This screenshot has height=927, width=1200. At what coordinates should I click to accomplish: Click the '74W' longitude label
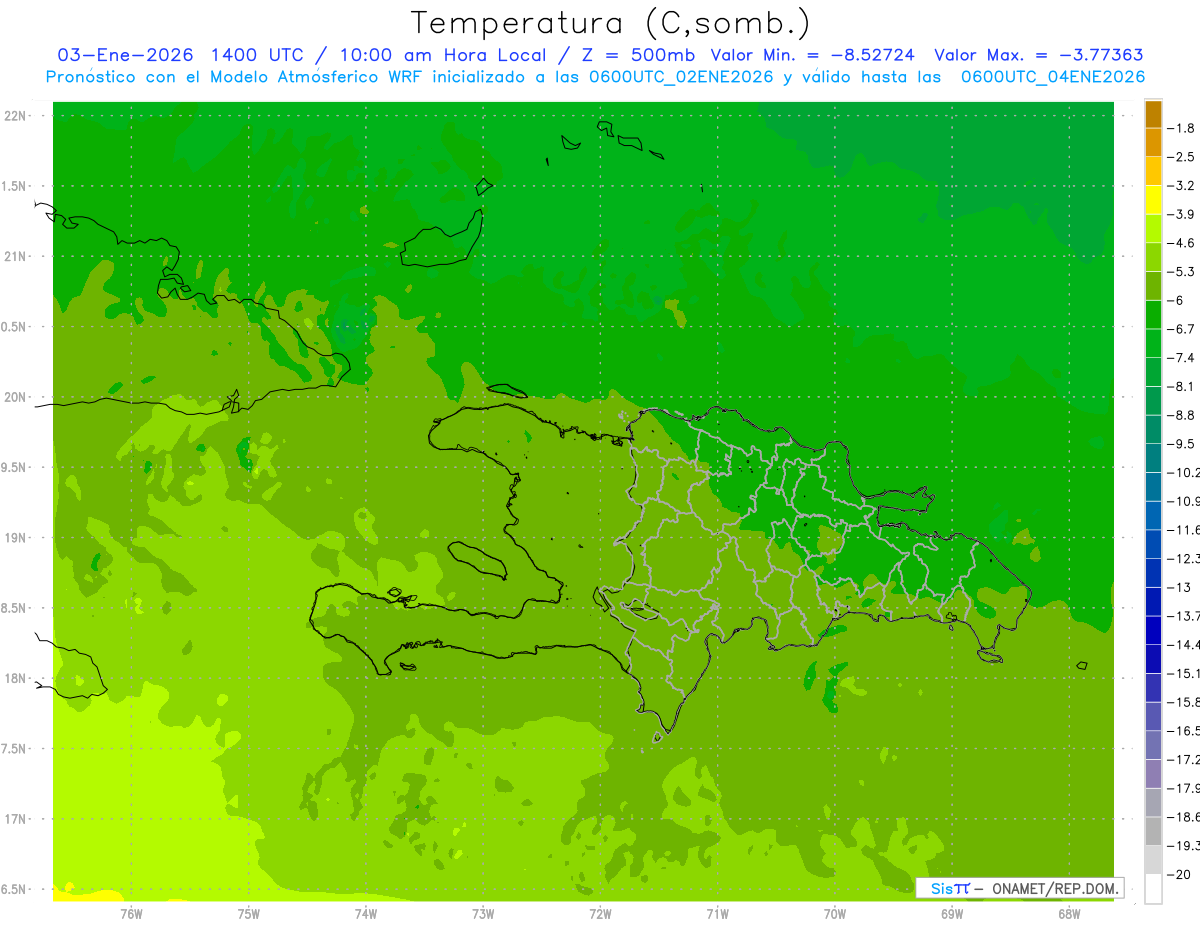point(366,913)
